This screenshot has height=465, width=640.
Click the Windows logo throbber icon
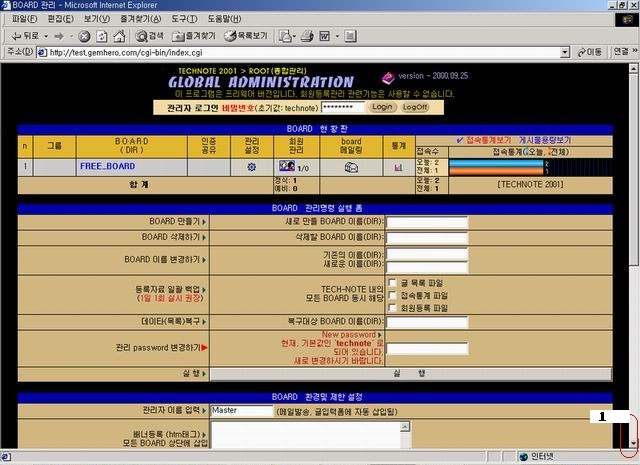(627, 19)
